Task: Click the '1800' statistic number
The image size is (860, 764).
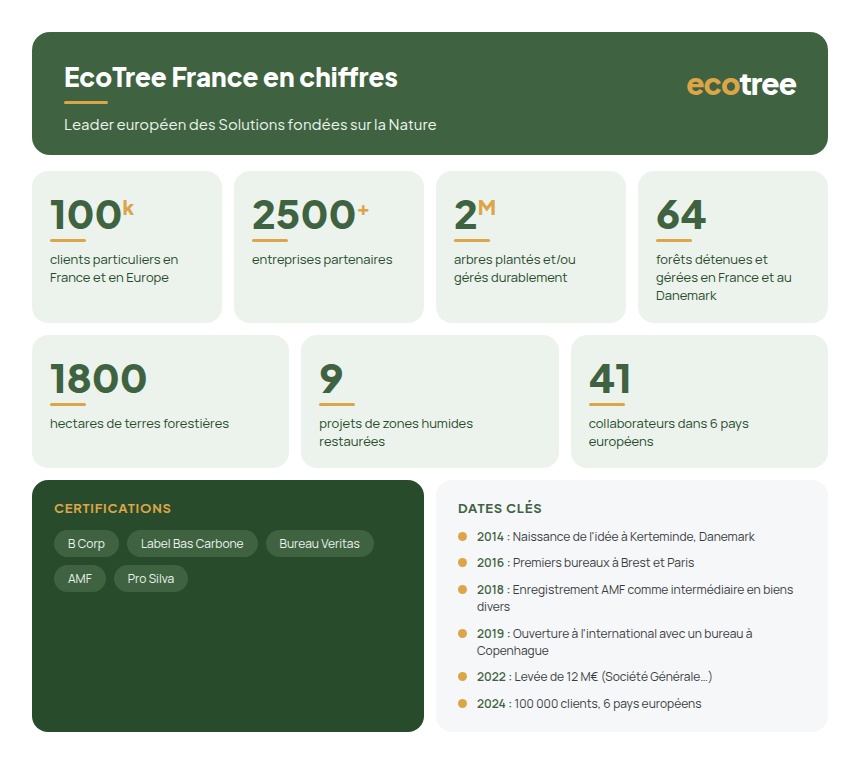Action: tap(98, 378)
